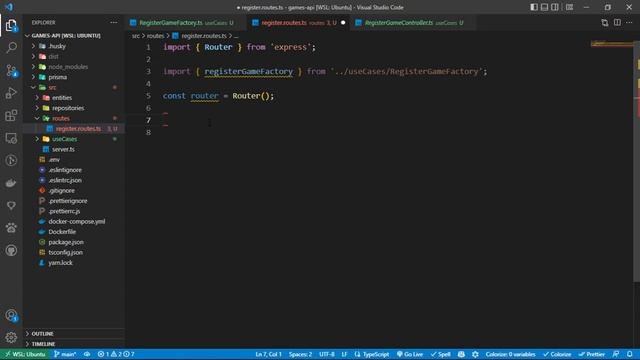This screenshot has width=640, height=360.
Task: Split the editor to the right
Action: 617,23
